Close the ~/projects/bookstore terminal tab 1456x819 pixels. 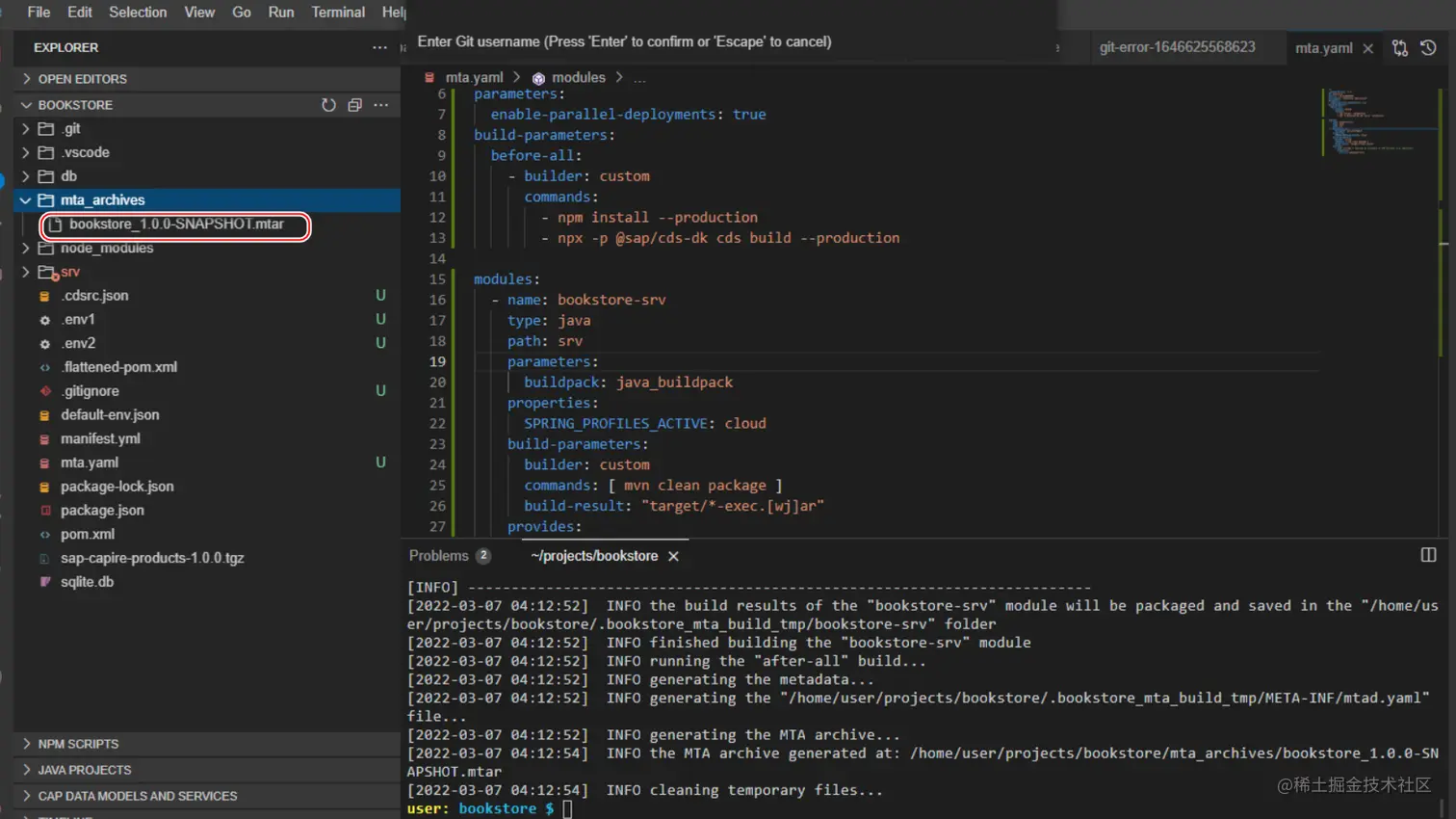pyautogui.click(x=673, y=556)
